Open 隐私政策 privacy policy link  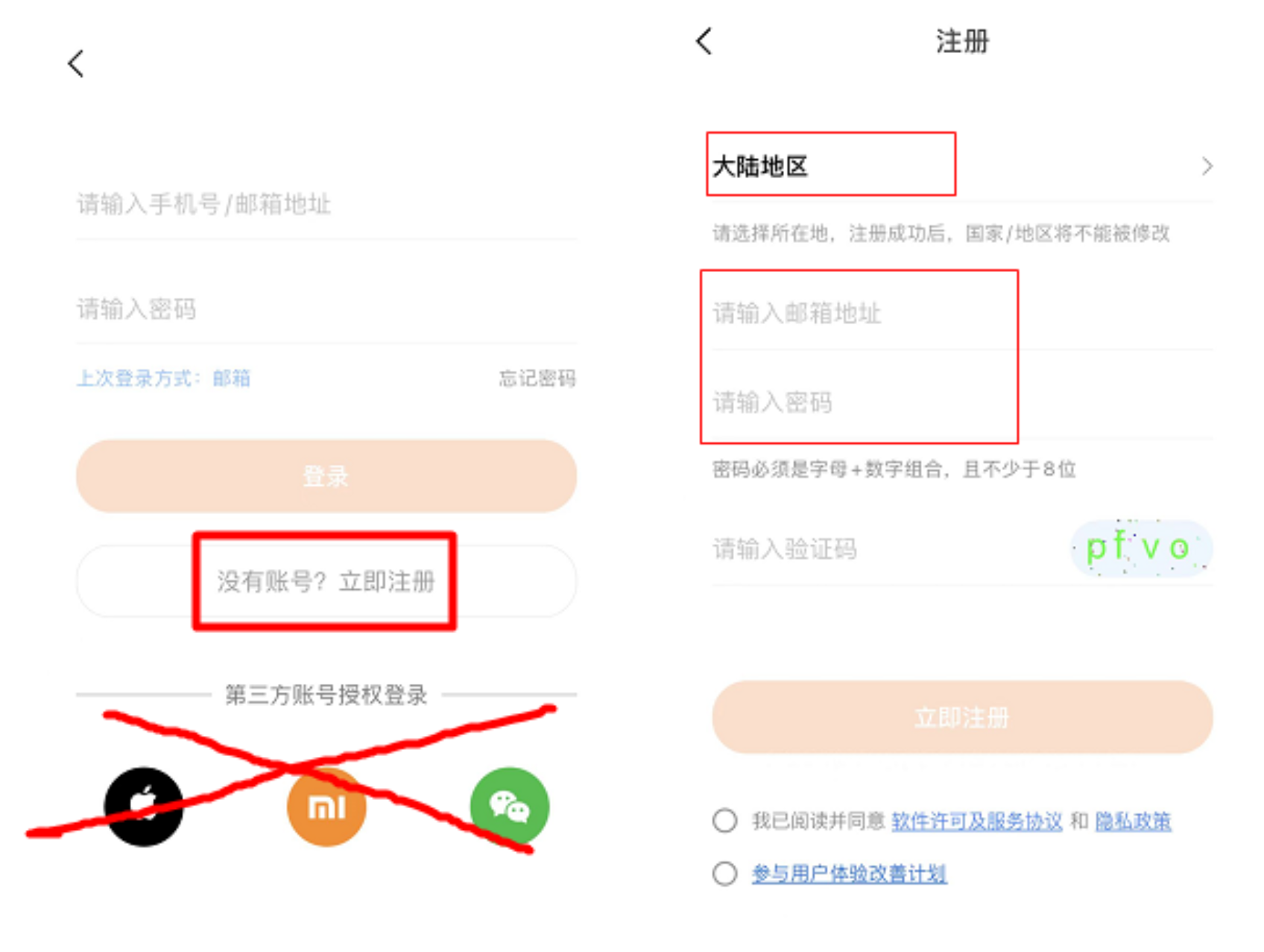(x=1133, y=822)
